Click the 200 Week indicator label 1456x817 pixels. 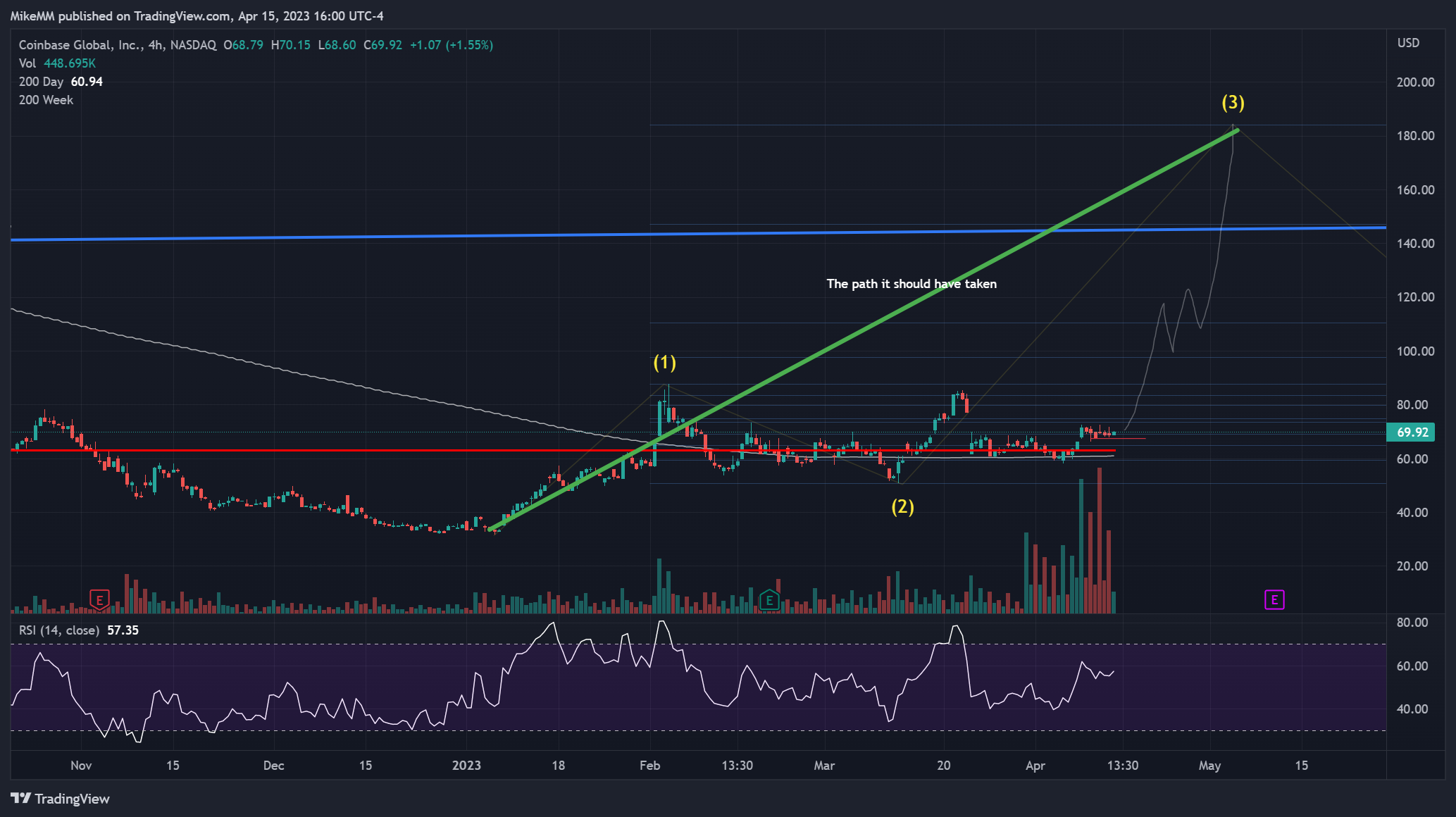point(46,100)
